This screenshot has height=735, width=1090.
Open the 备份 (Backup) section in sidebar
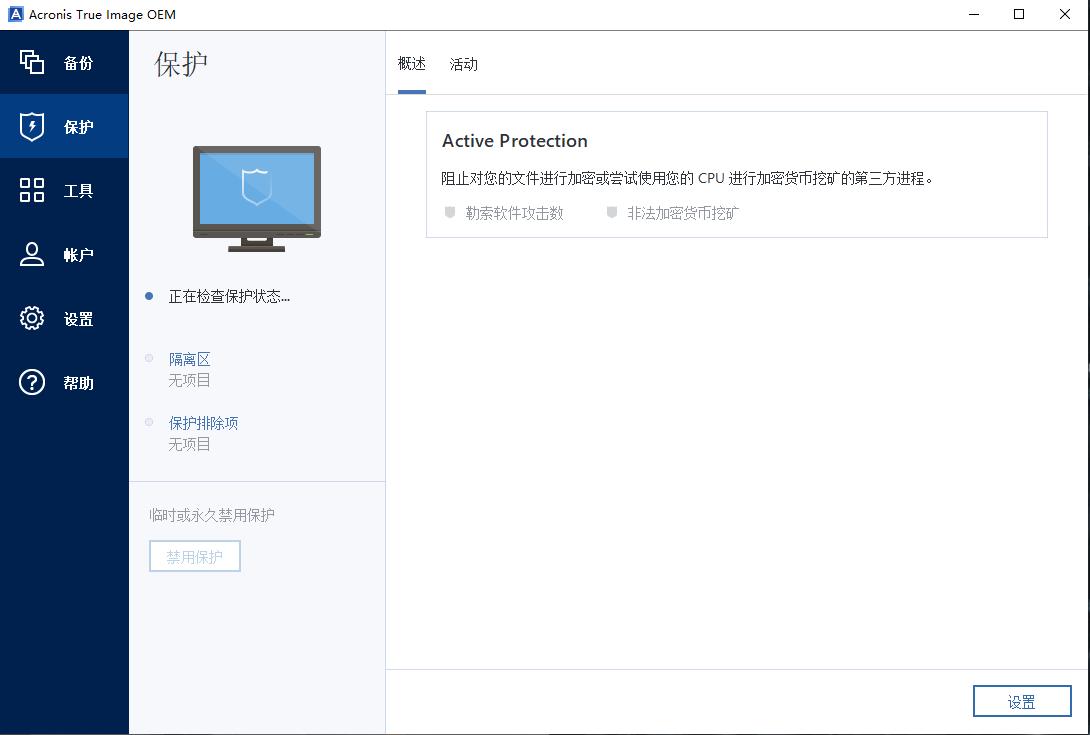64,62
